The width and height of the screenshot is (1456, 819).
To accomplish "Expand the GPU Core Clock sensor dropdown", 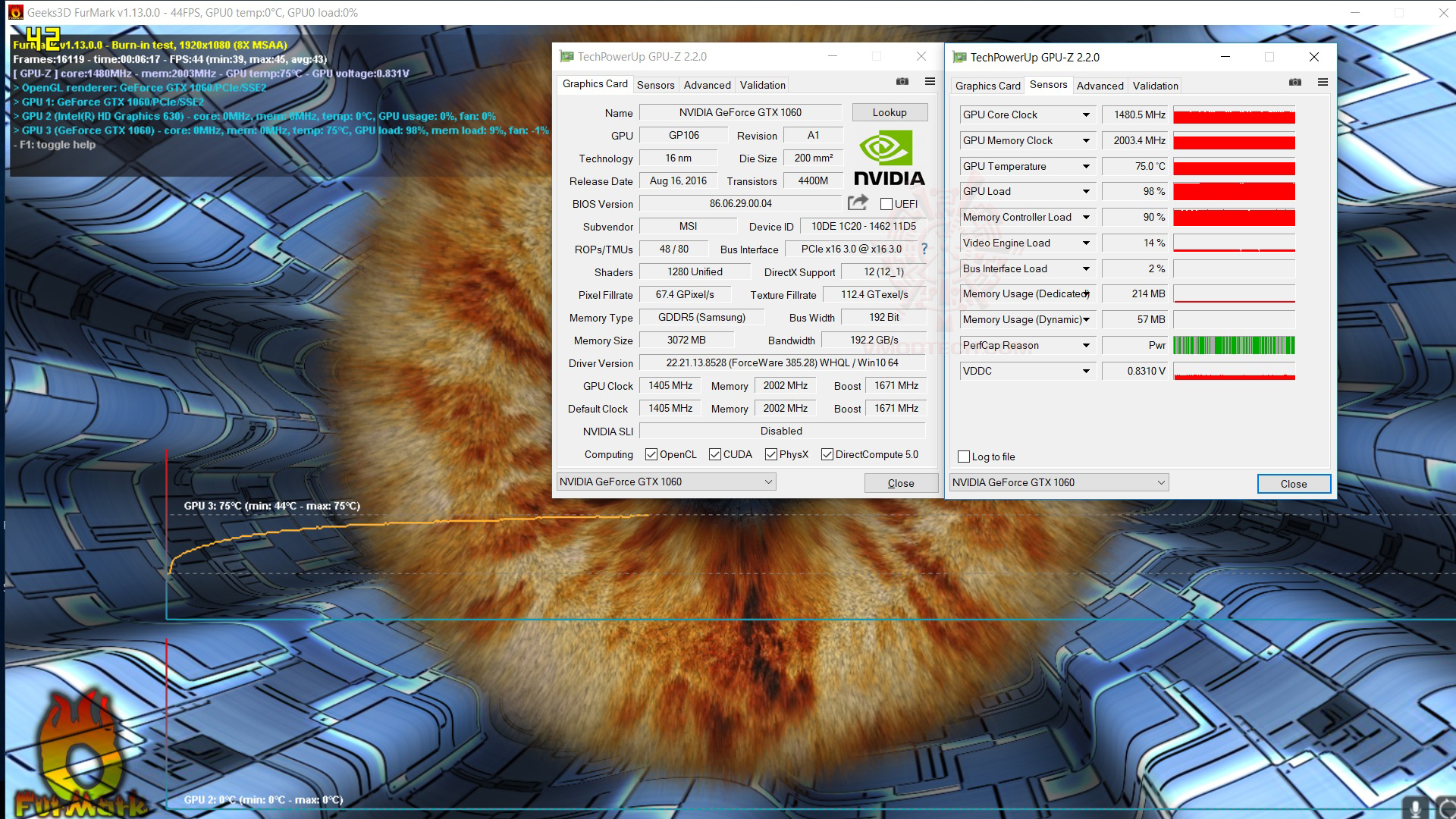I will (1086, 115).
